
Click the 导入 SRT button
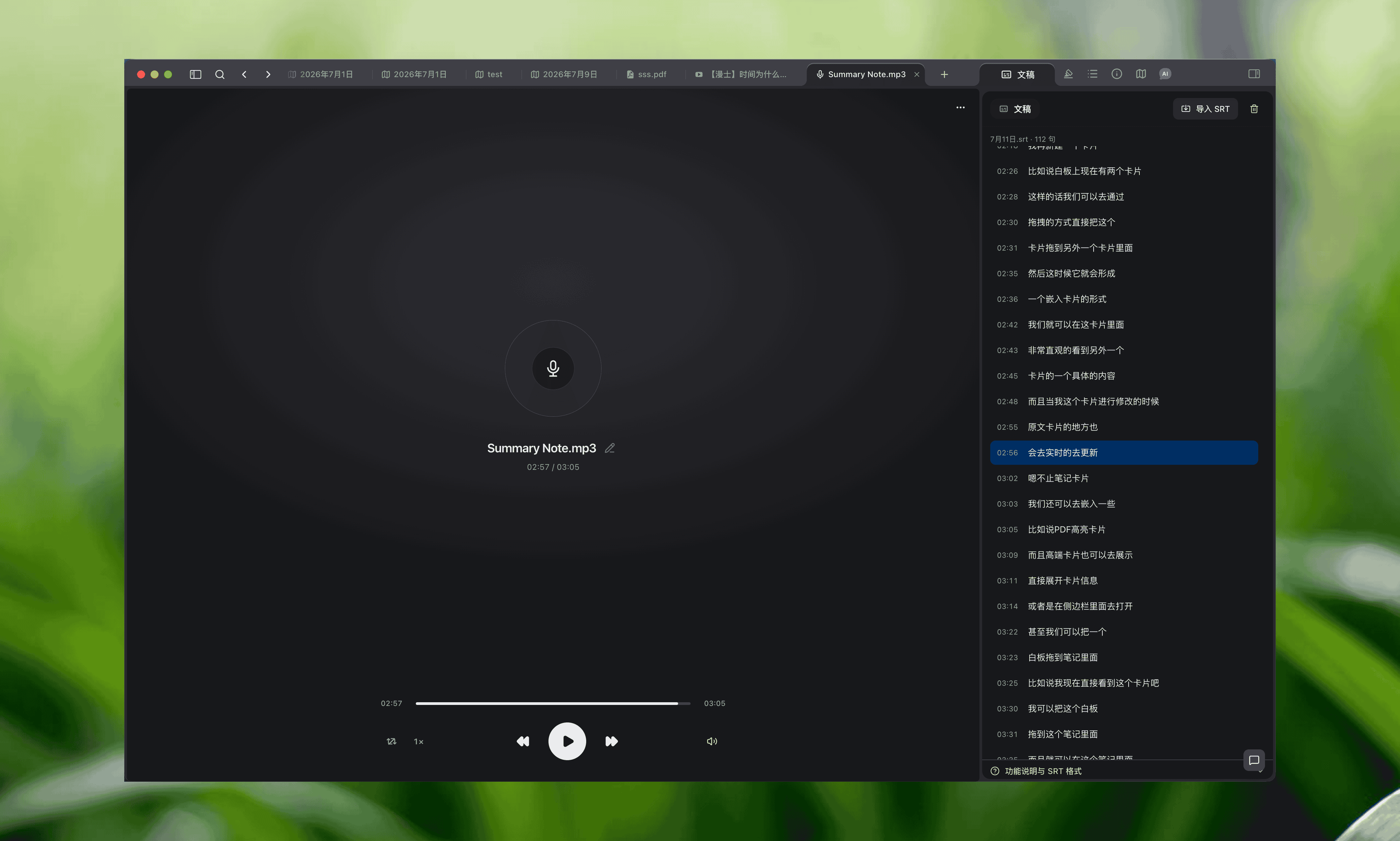(1205, 109)
